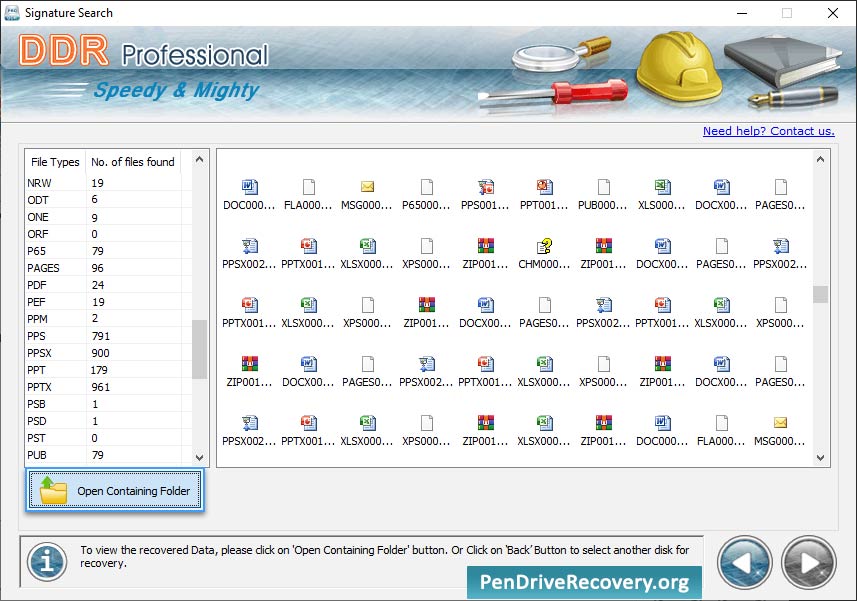Select the PPM file type row
The height and width of the screenshot is (601, 857).
pos(104,319)
